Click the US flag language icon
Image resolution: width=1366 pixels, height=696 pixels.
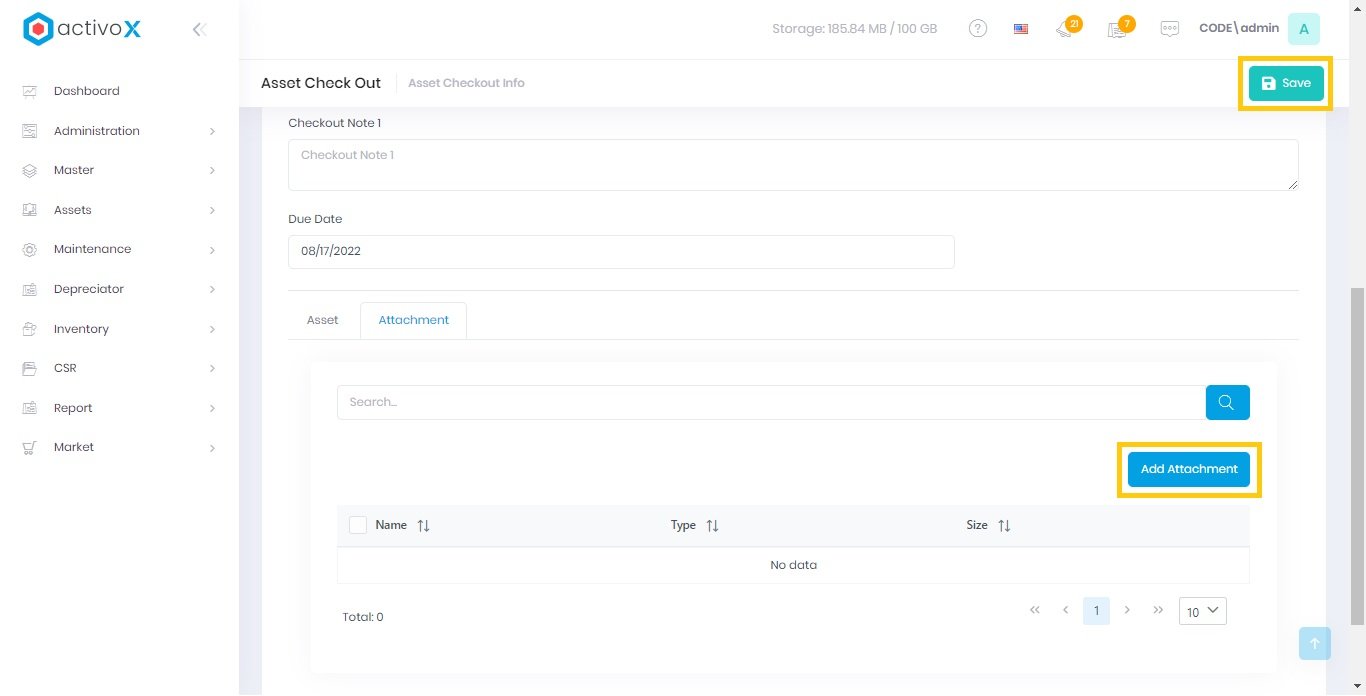(x=1021, y=29)
